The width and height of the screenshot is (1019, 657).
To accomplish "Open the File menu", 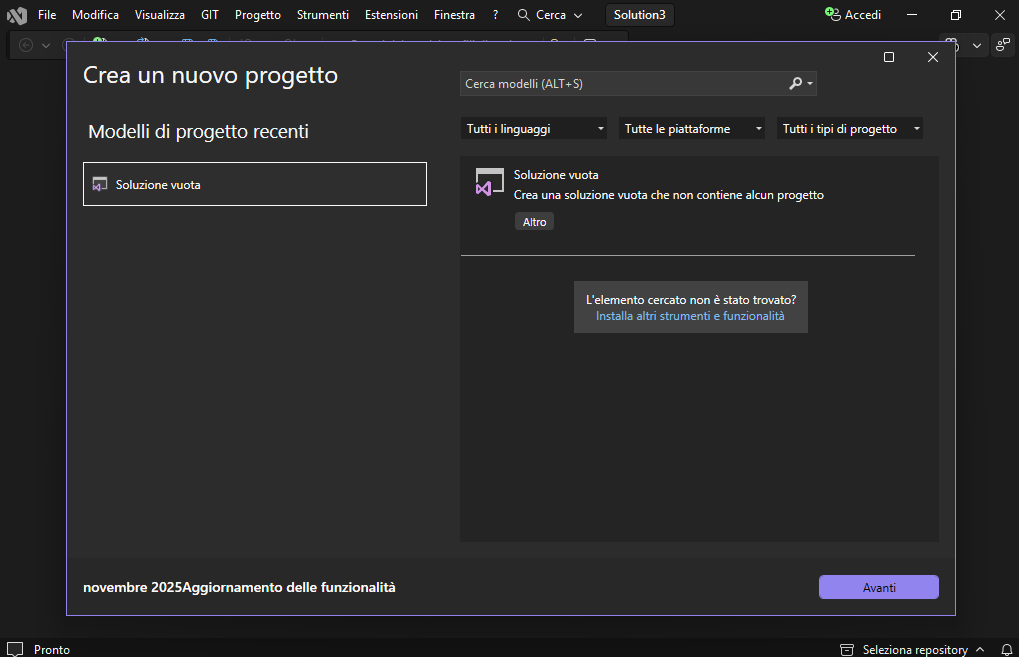I will pos(47,15).
